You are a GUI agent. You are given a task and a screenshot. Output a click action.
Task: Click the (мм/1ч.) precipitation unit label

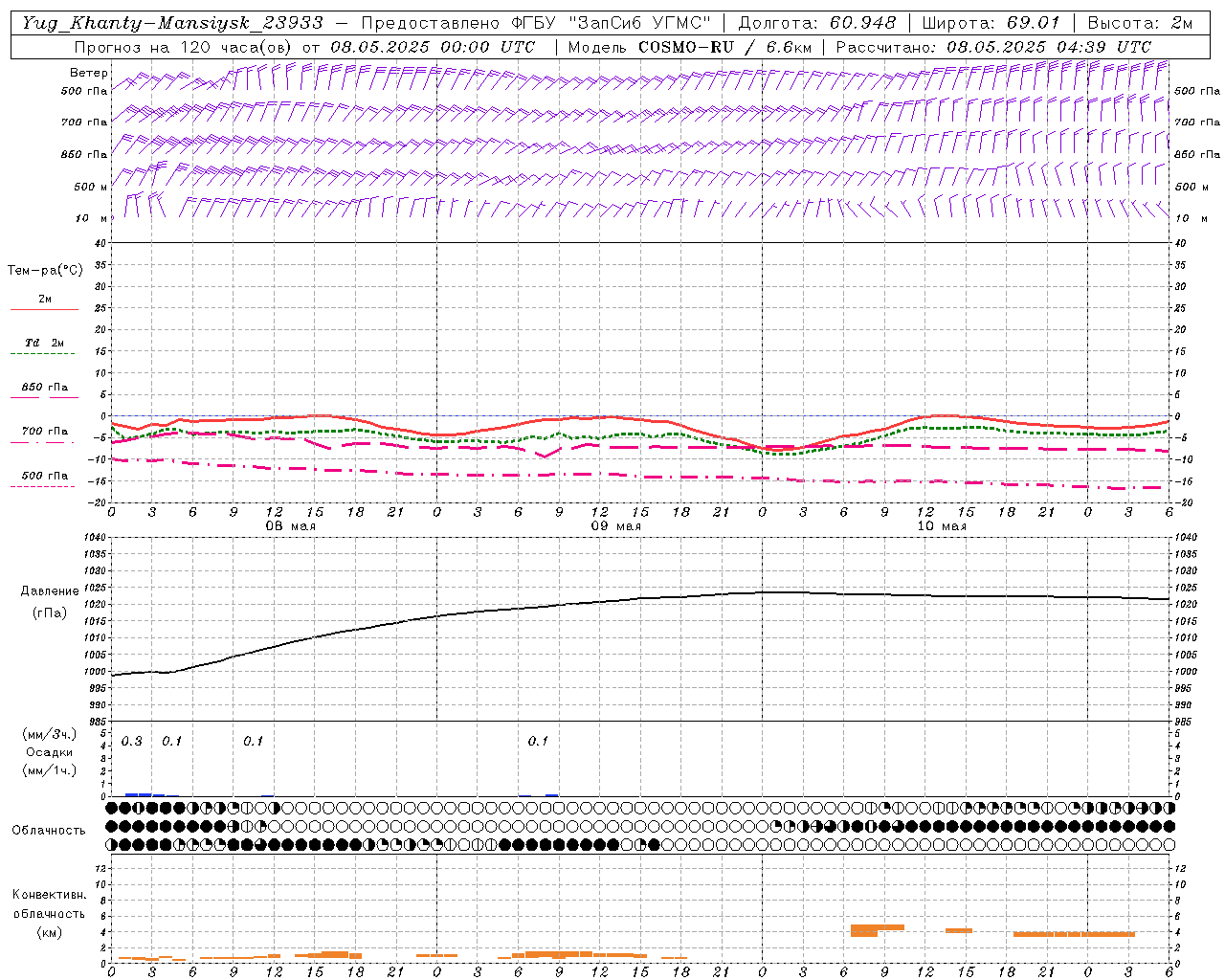49,770
